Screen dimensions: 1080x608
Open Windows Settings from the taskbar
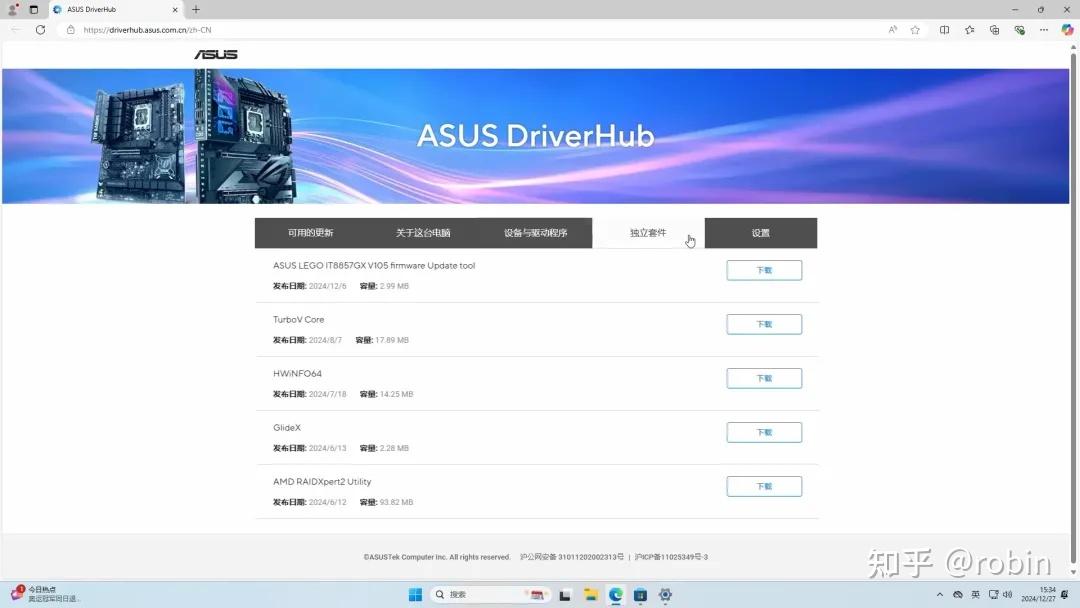click(x=665, y=594)
